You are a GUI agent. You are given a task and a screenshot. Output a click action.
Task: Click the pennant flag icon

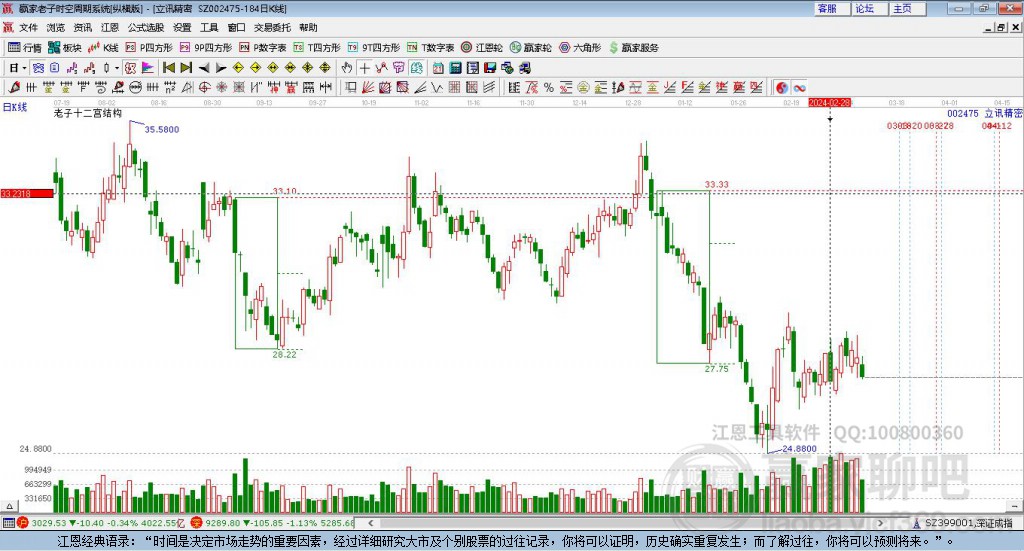(x=148, y=68)
